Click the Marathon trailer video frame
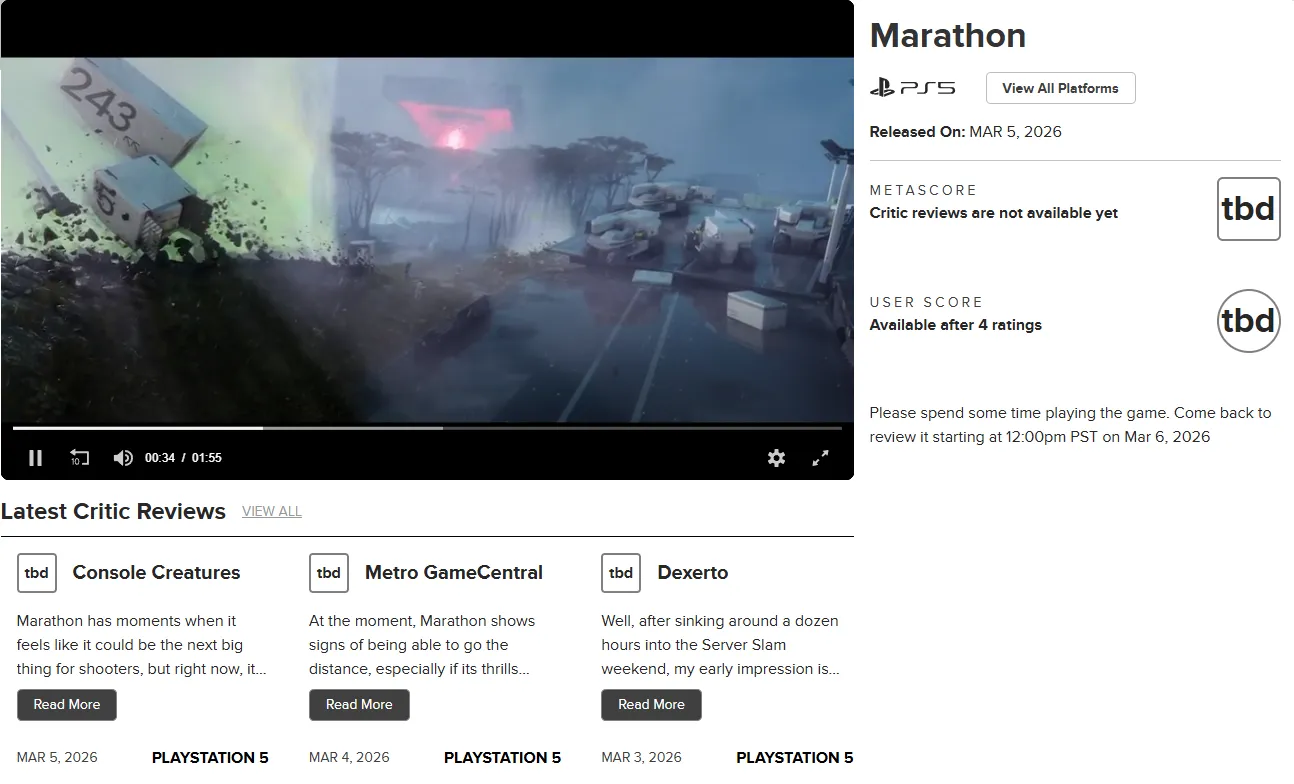Image resolution: width=1294 pixels, height=784 pixels. [x=427, y=240]
